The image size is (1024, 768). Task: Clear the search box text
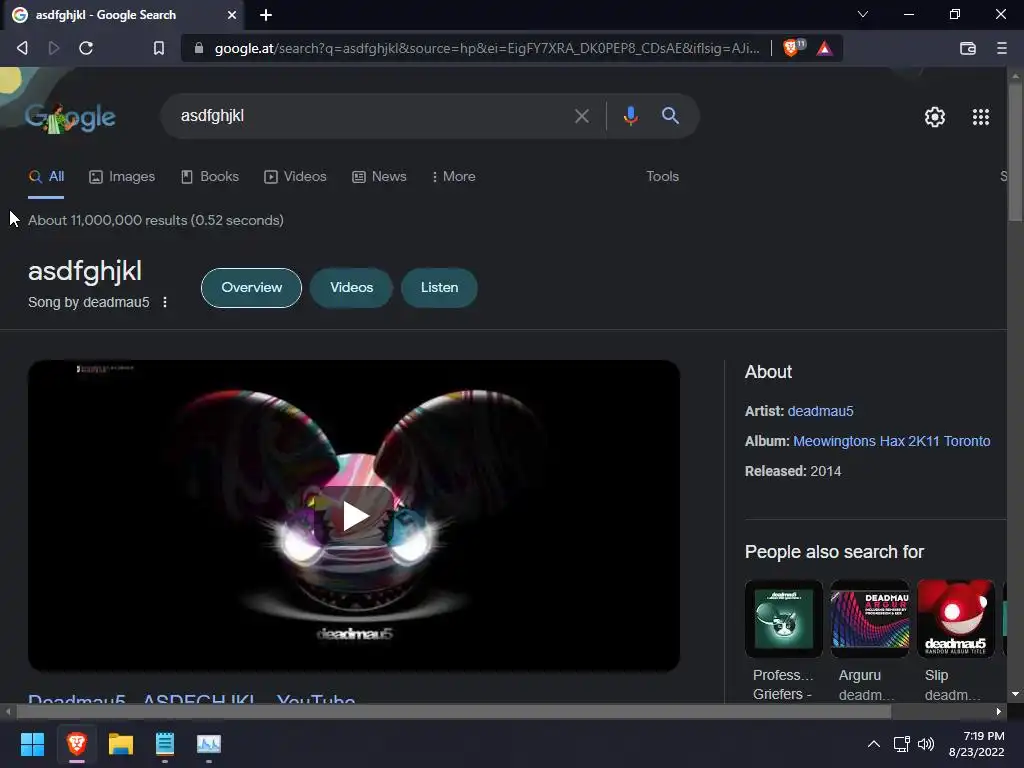581,116
